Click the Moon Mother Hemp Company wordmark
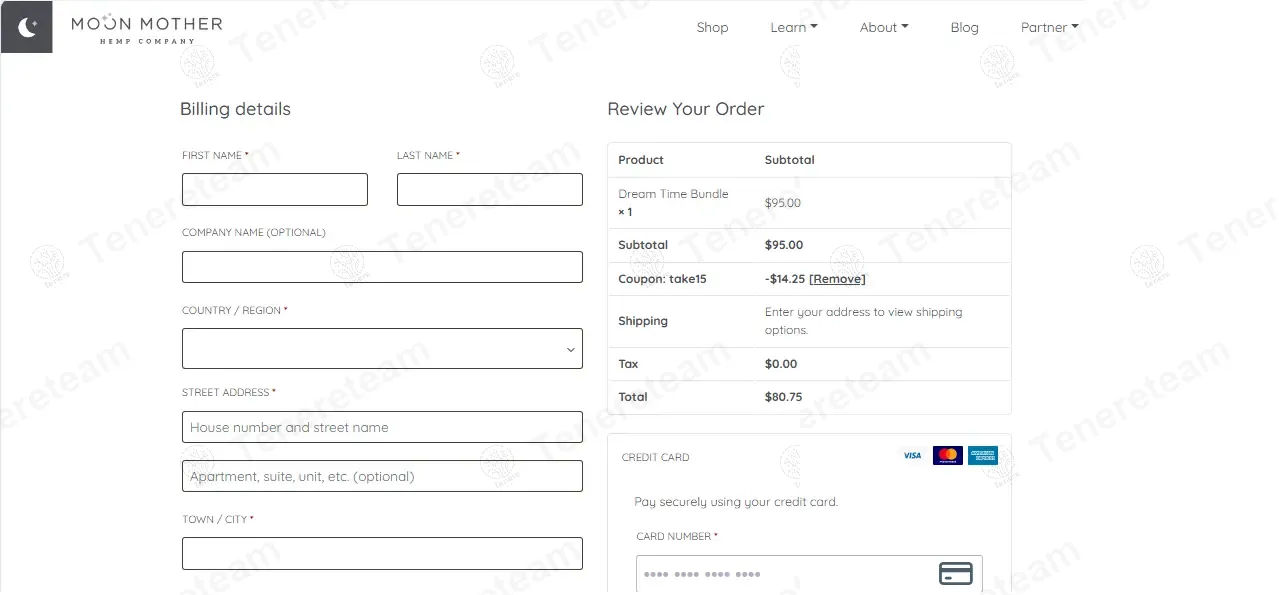 coord(147,28)
